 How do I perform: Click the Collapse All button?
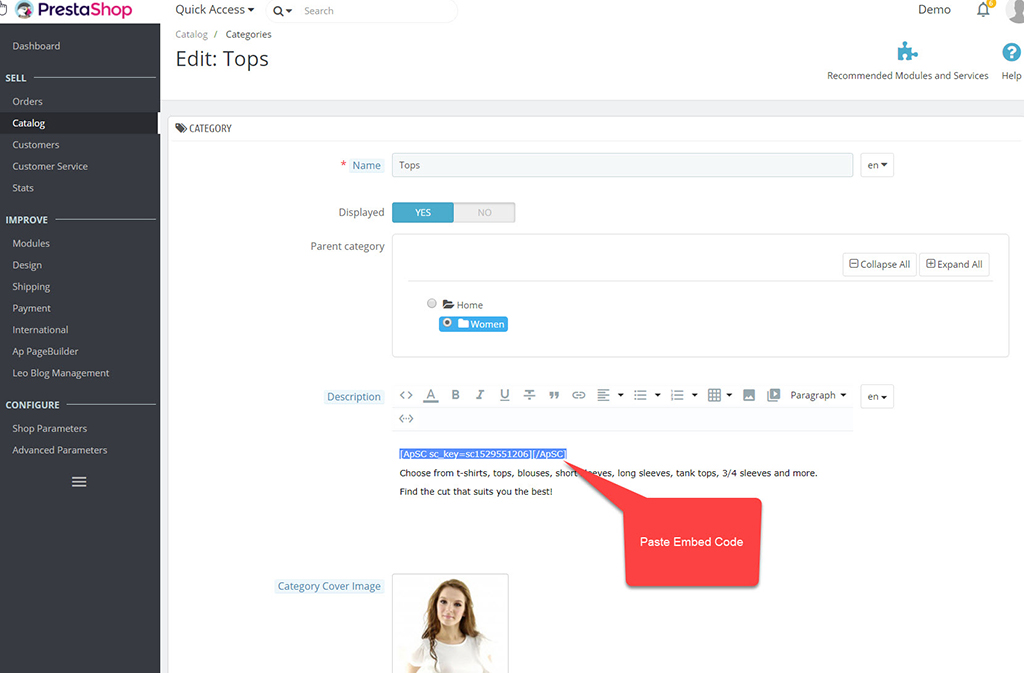pos(879,264)
